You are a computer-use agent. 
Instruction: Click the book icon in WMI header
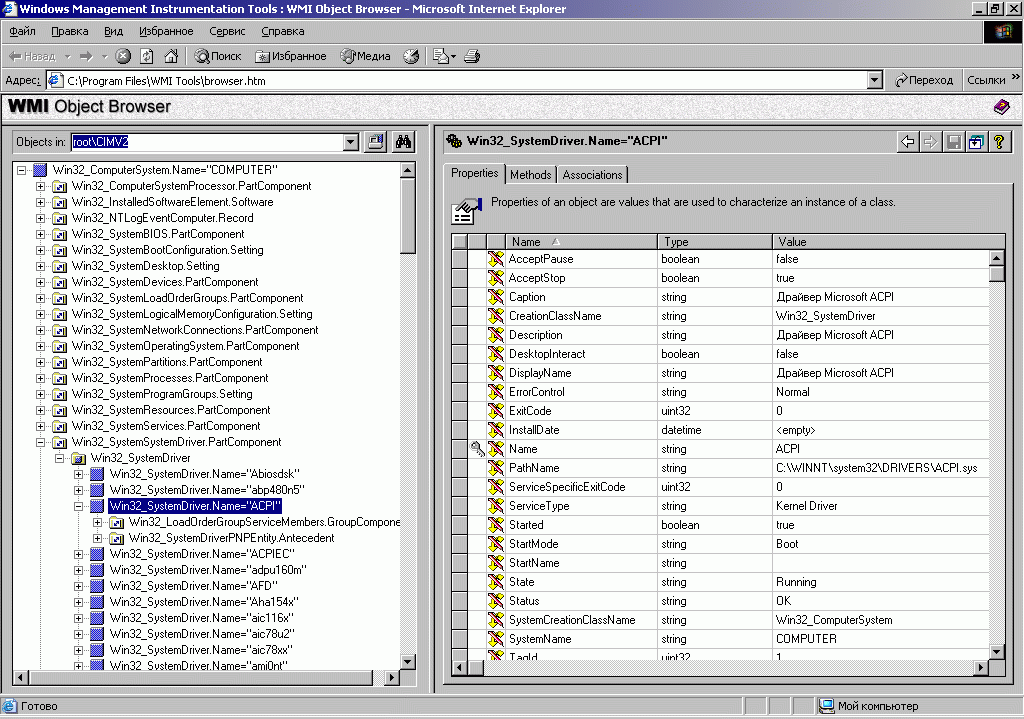coord(1002,106)
